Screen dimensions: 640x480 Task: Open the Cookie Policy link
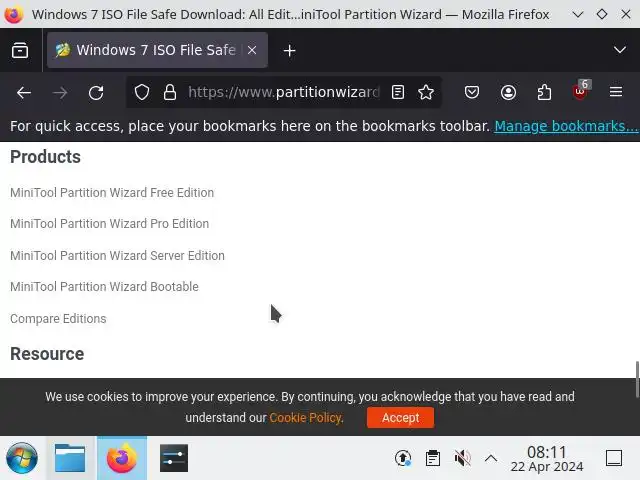306,418
